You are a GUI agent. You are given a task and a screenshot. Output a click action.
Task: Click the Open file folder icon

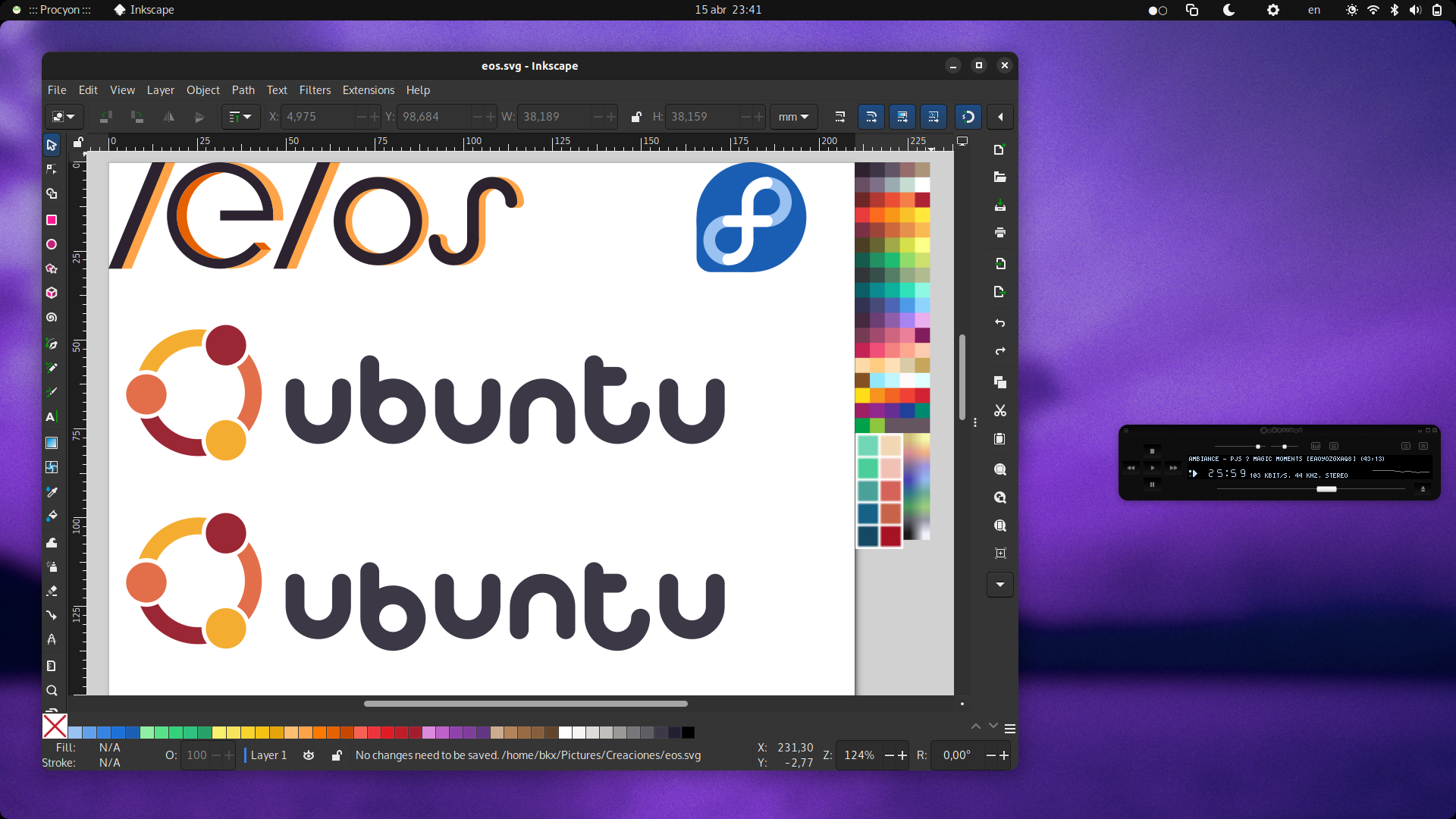(999, 177)
